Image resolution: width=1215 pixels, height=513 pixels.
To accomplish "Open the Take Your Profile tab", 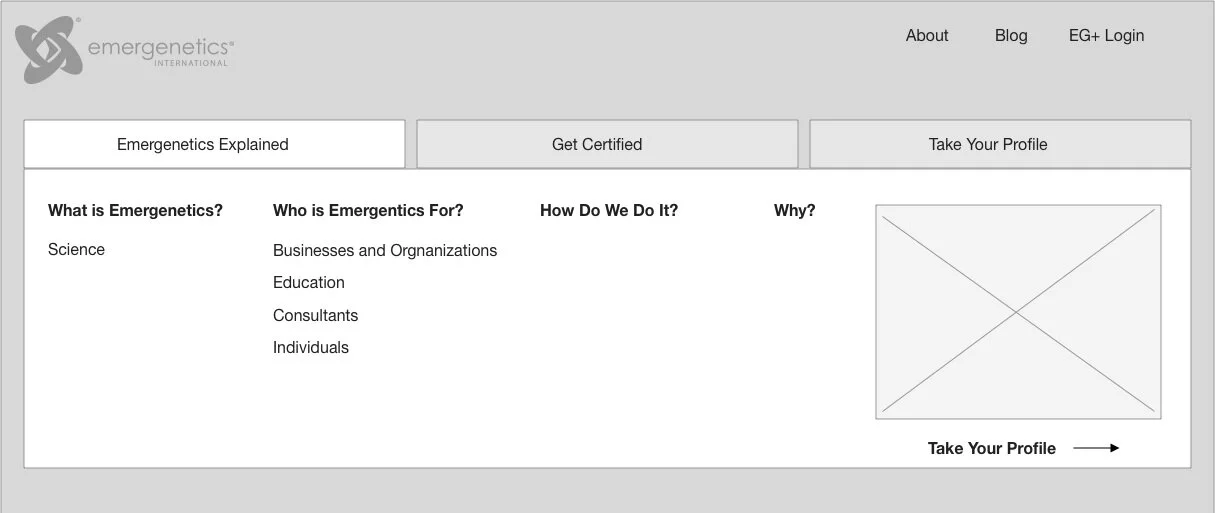I will click(x=1000, y=144).
